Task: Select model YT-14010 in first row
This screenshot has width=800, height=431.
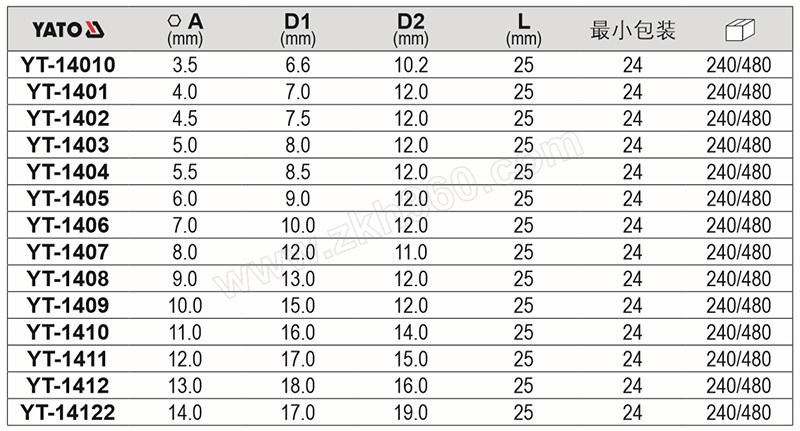Action: click(x=68, y=65)
